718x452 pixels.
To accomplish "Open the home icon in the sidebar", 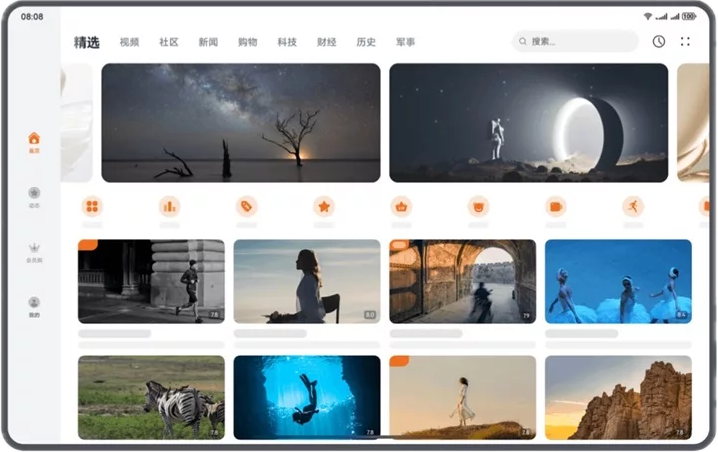I will [34, 139].
